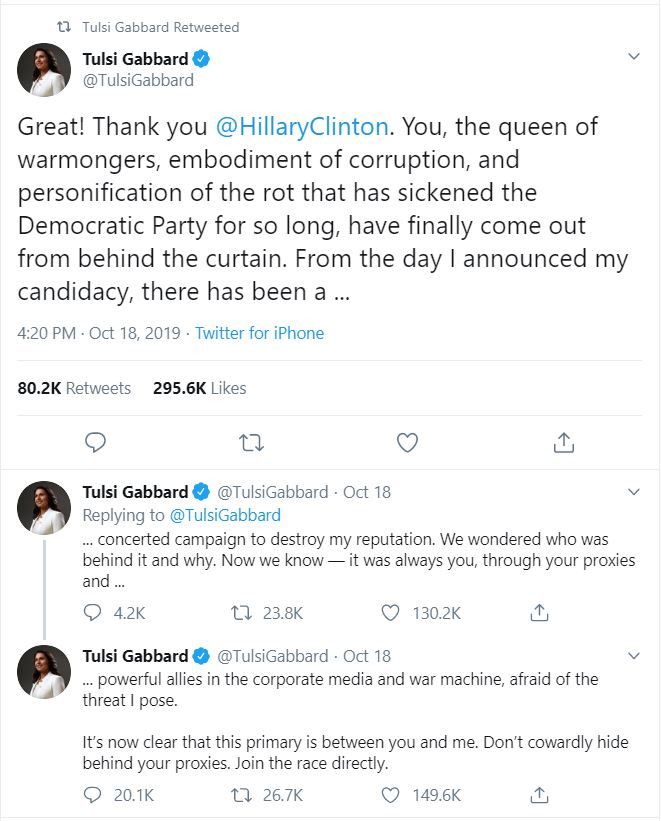Reply to the main Hillary Clinton tweet

pos(96,441)
